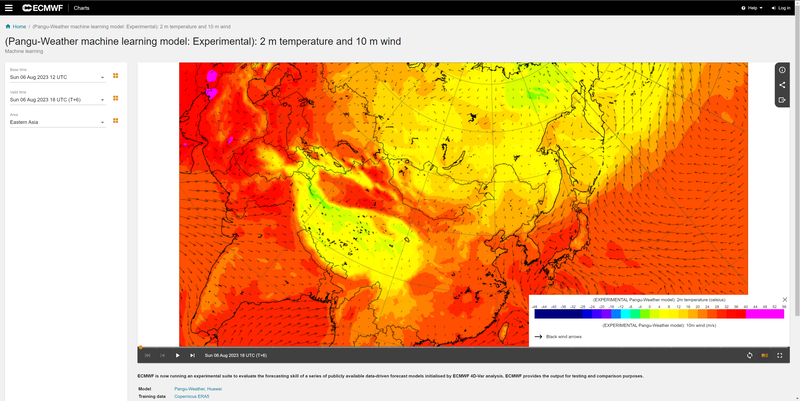The image size is (800, 401).
Task: Close the temperature legend panel
Action: pos(784,300)
